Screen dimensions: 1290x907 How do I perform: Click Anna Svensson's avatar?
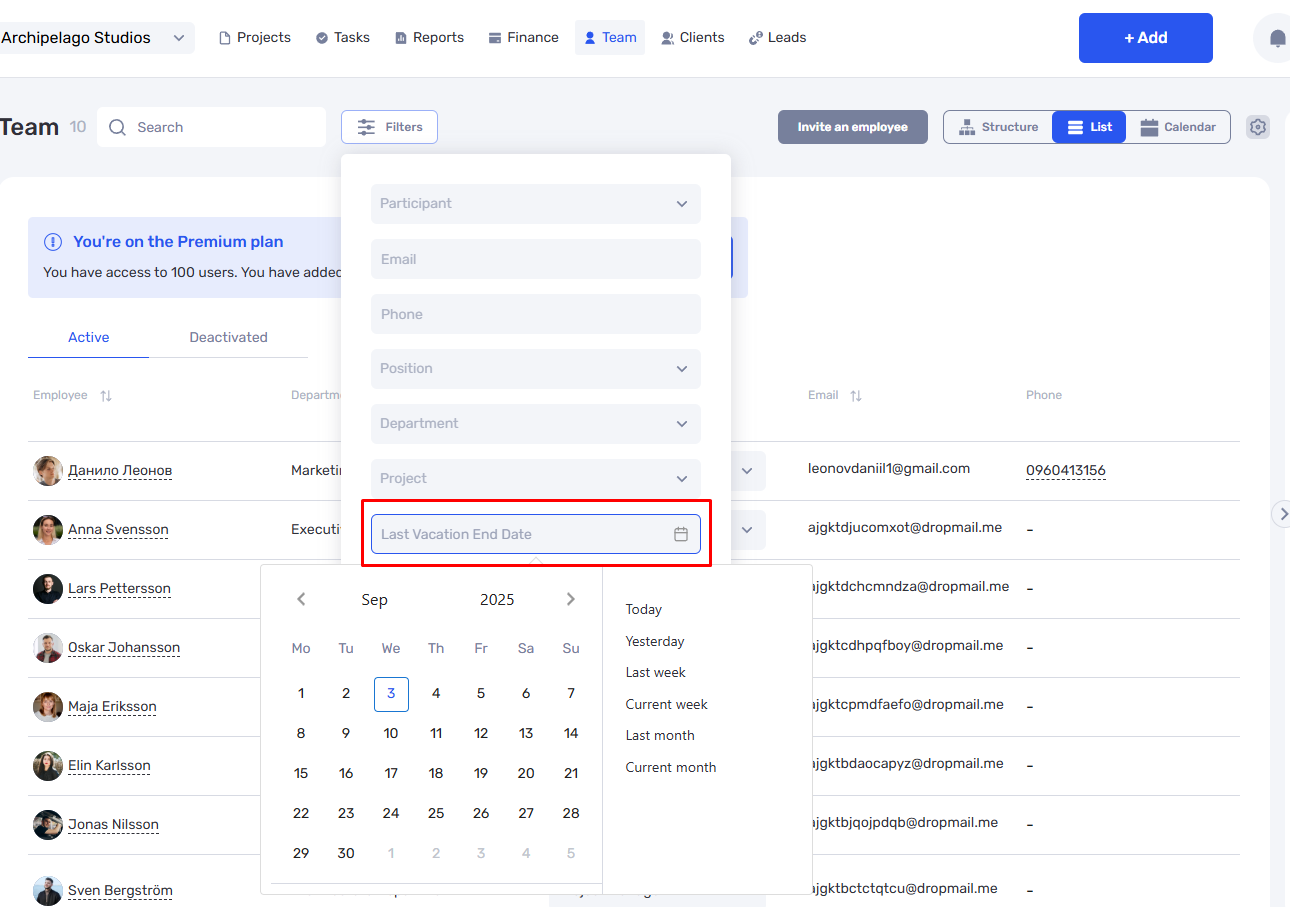48,530
